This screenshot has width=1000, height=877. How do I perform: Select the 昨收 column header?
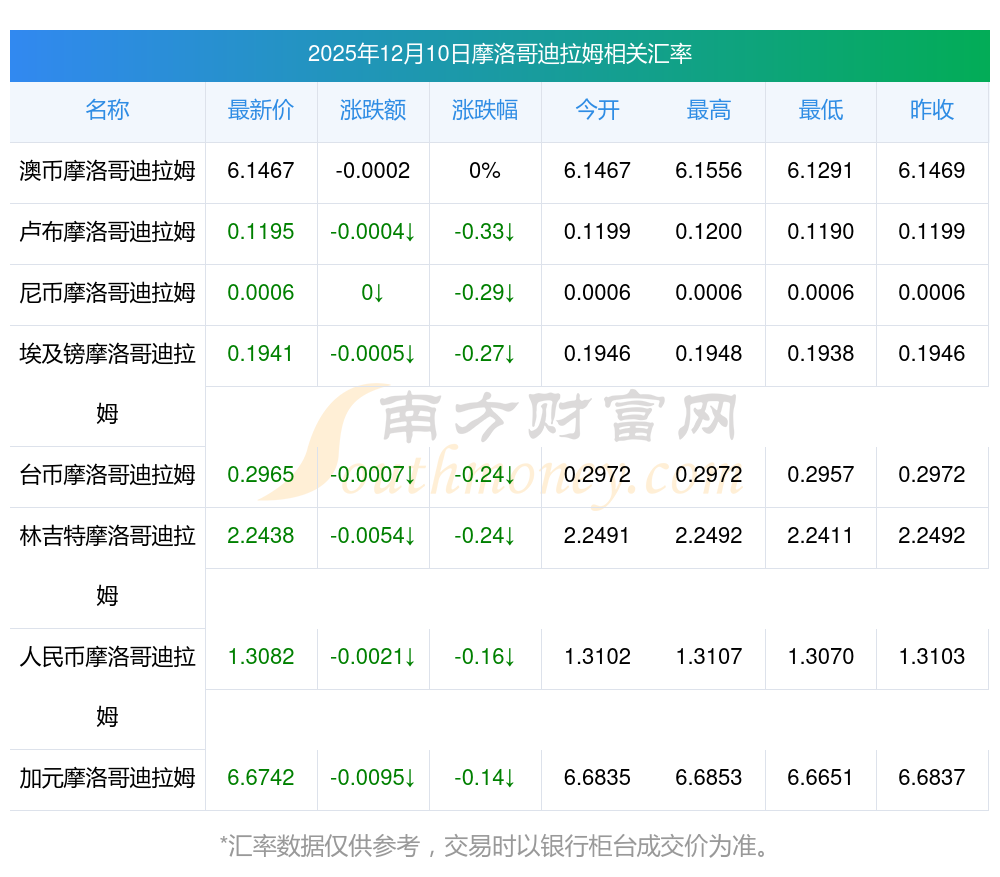[932, 111]
